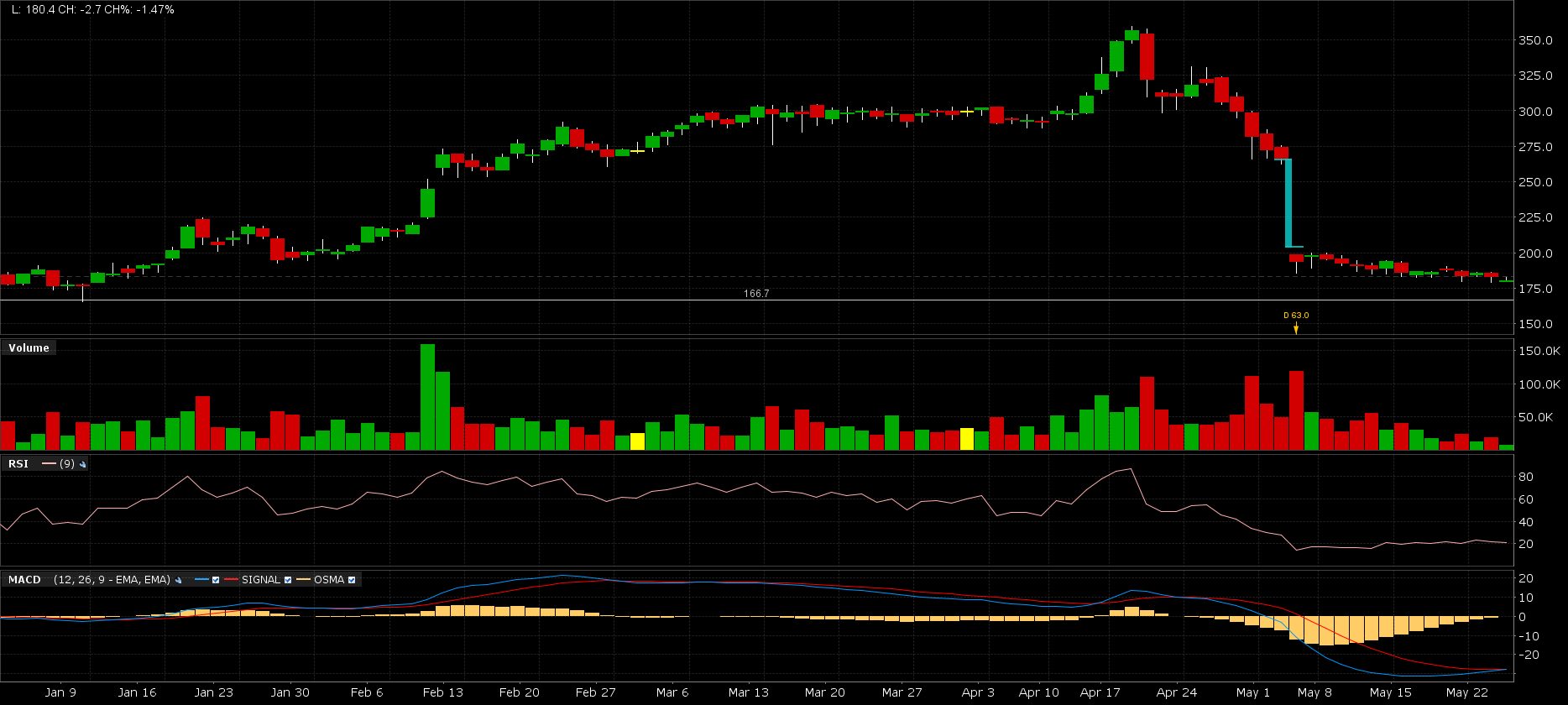Click the Apr 3 date axis label
Image resolution: width=1568 pixels, height=705 pixels.
click(x=978, y=692)
